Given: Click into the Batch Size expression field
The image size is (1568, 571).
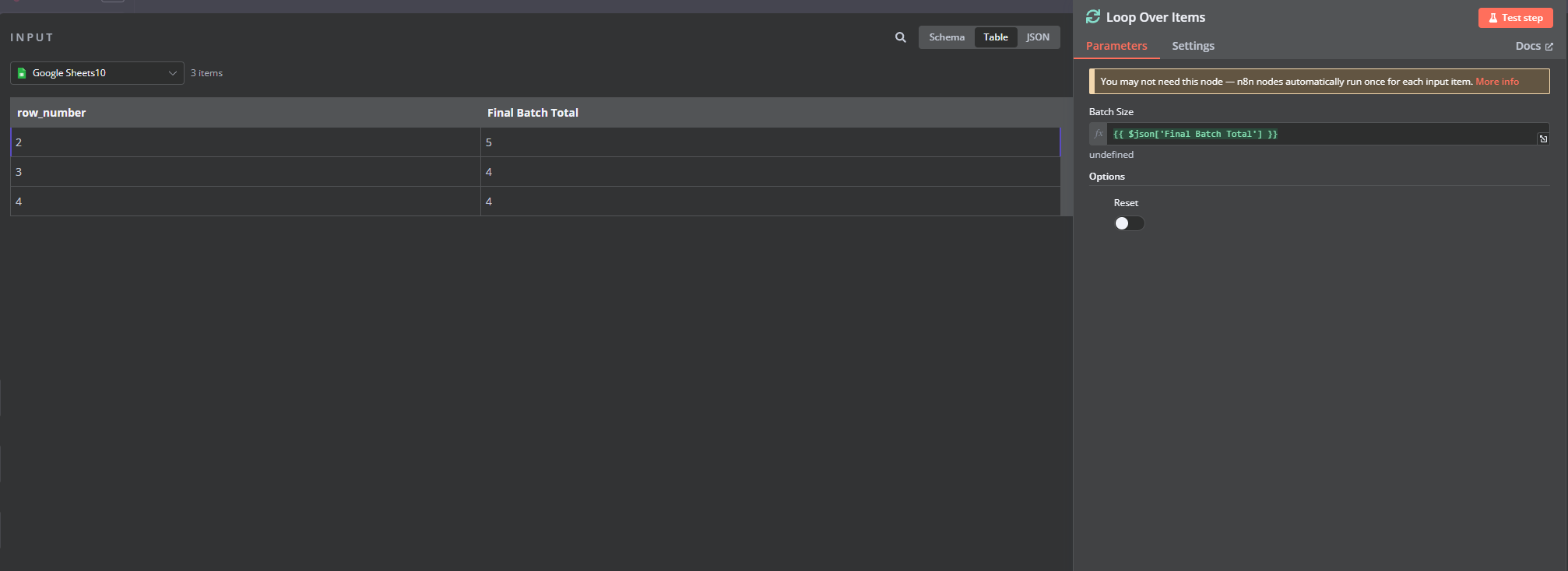Looking at the screenshot, I should click(x=1324, y=134).
